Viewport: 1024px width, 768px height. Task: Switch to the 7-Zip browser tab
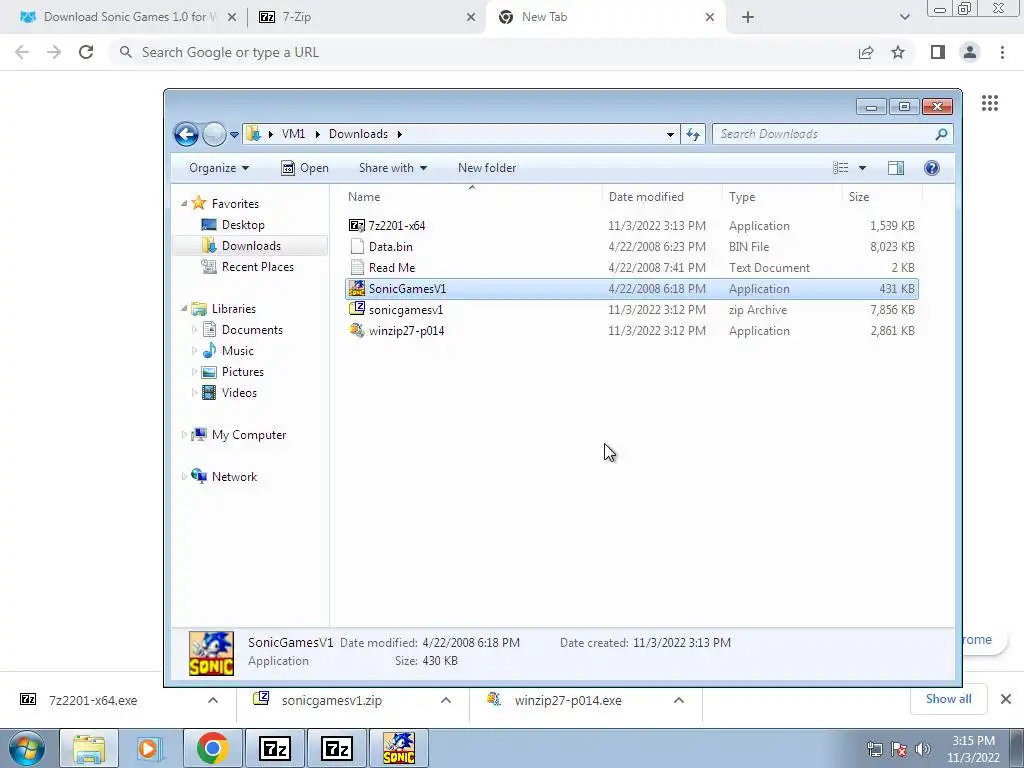click(366, 17)
